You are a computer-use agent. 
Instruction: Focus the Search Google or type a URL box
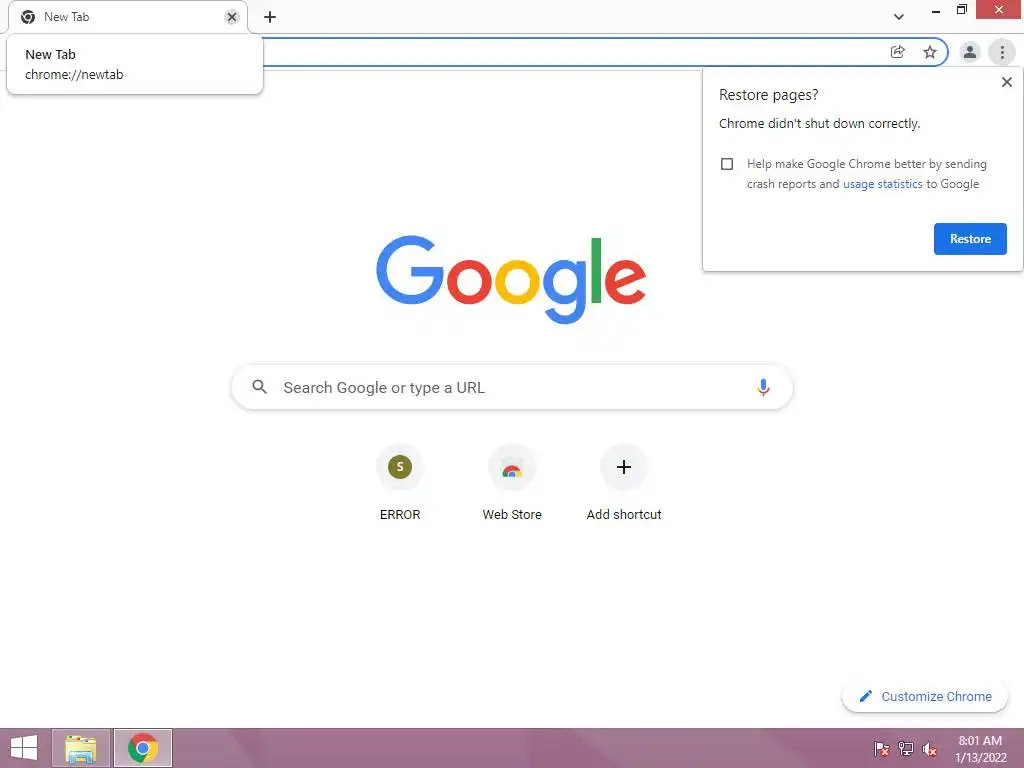tap(512, 387)
